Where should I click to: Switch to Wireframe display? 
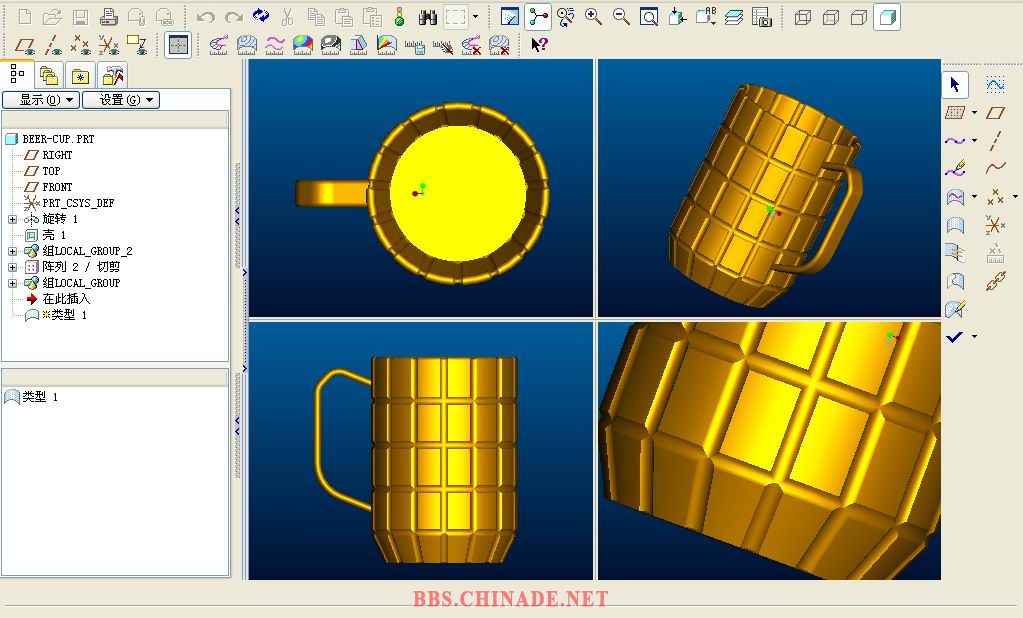[803, 17]
